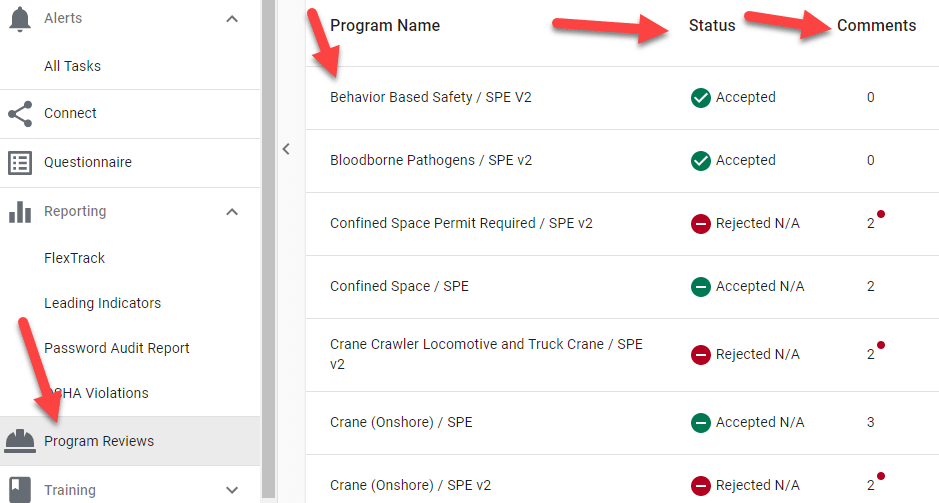The image size is (939, 503).
Task: Collapse the Reporting section chevron
Action: [232, 212]
